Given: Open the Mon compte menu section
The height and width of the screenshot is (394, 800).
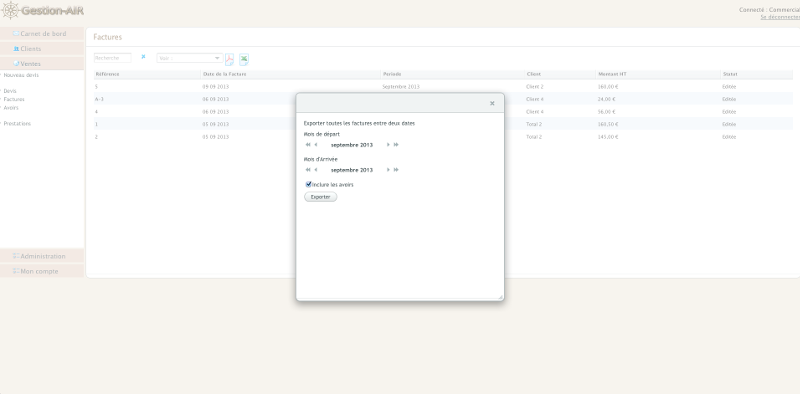Looking at the screenshot, I should point(42,271).
